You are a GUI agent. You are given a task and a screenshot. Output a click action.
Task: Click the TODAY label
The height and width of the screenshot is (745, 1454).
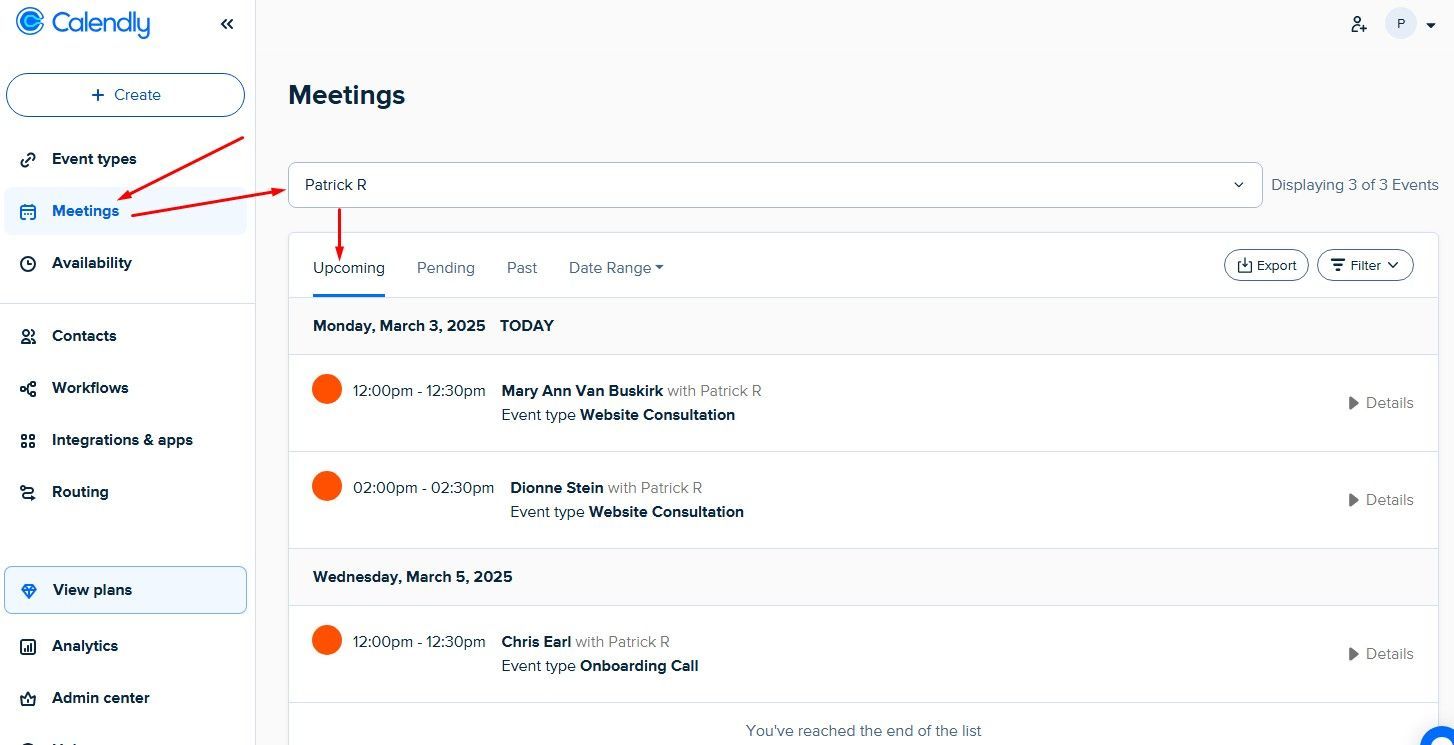coord(527,326)
